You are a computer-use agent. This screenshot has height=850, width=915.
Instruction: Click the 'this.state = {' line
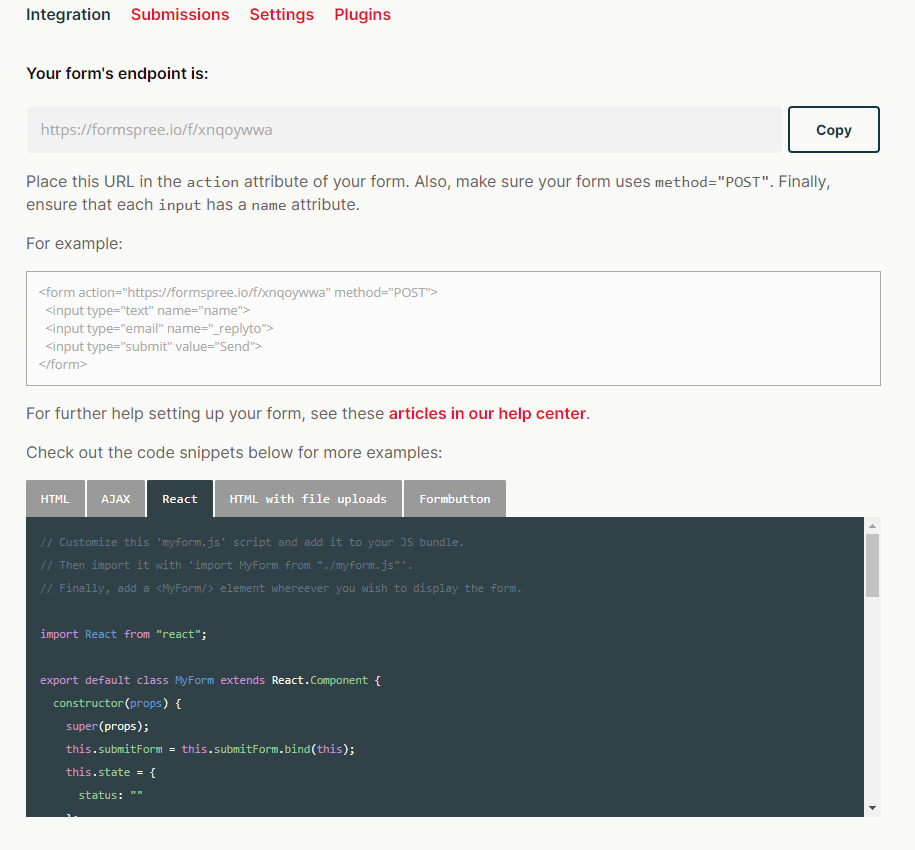(111, 772)
